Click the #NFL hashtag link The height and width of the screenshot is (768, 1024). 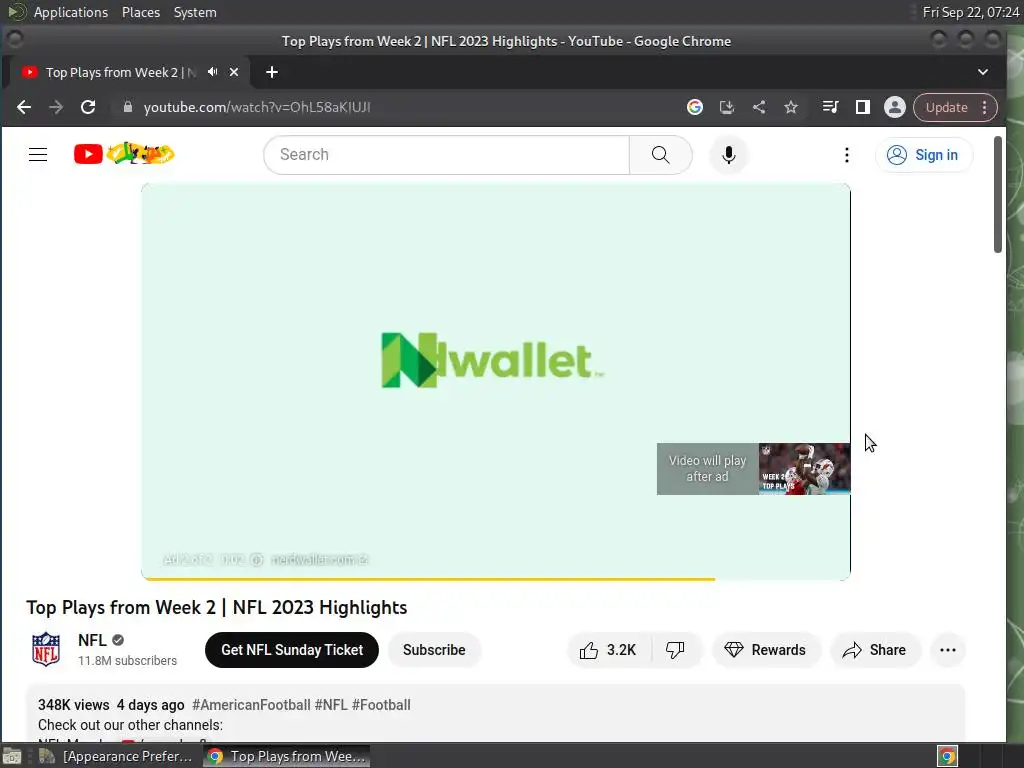(330, 705)
